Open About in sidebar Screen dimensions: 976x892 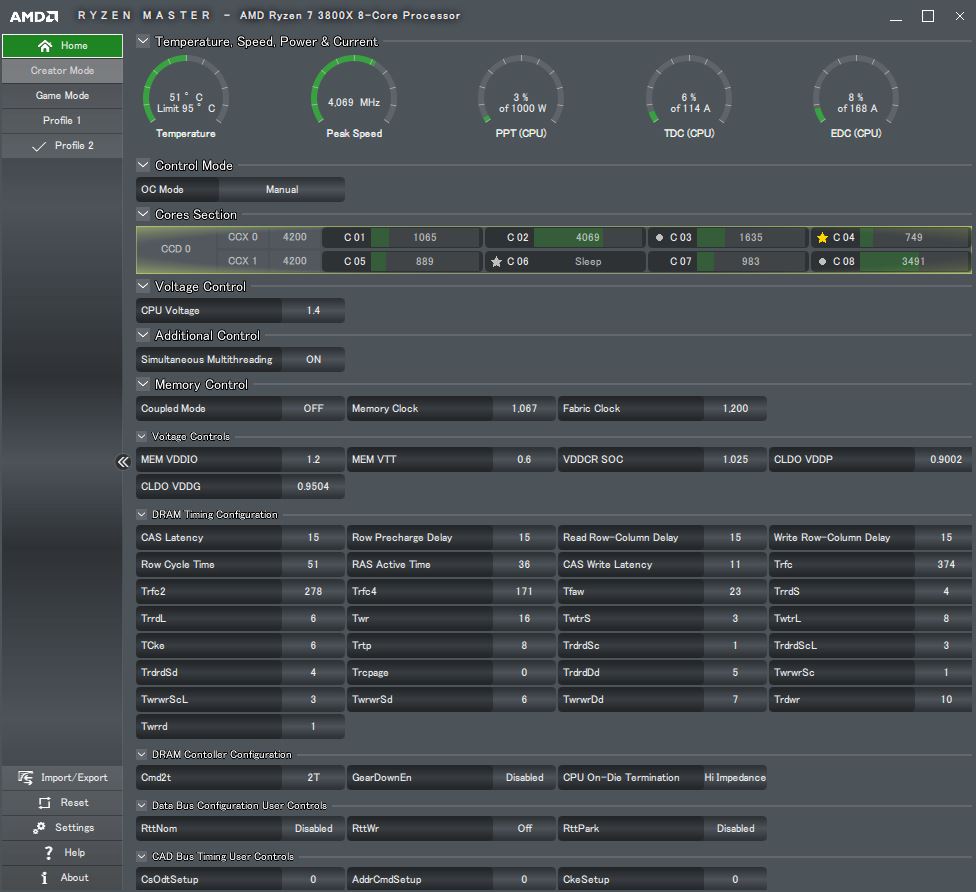click(x=62, y=878)
